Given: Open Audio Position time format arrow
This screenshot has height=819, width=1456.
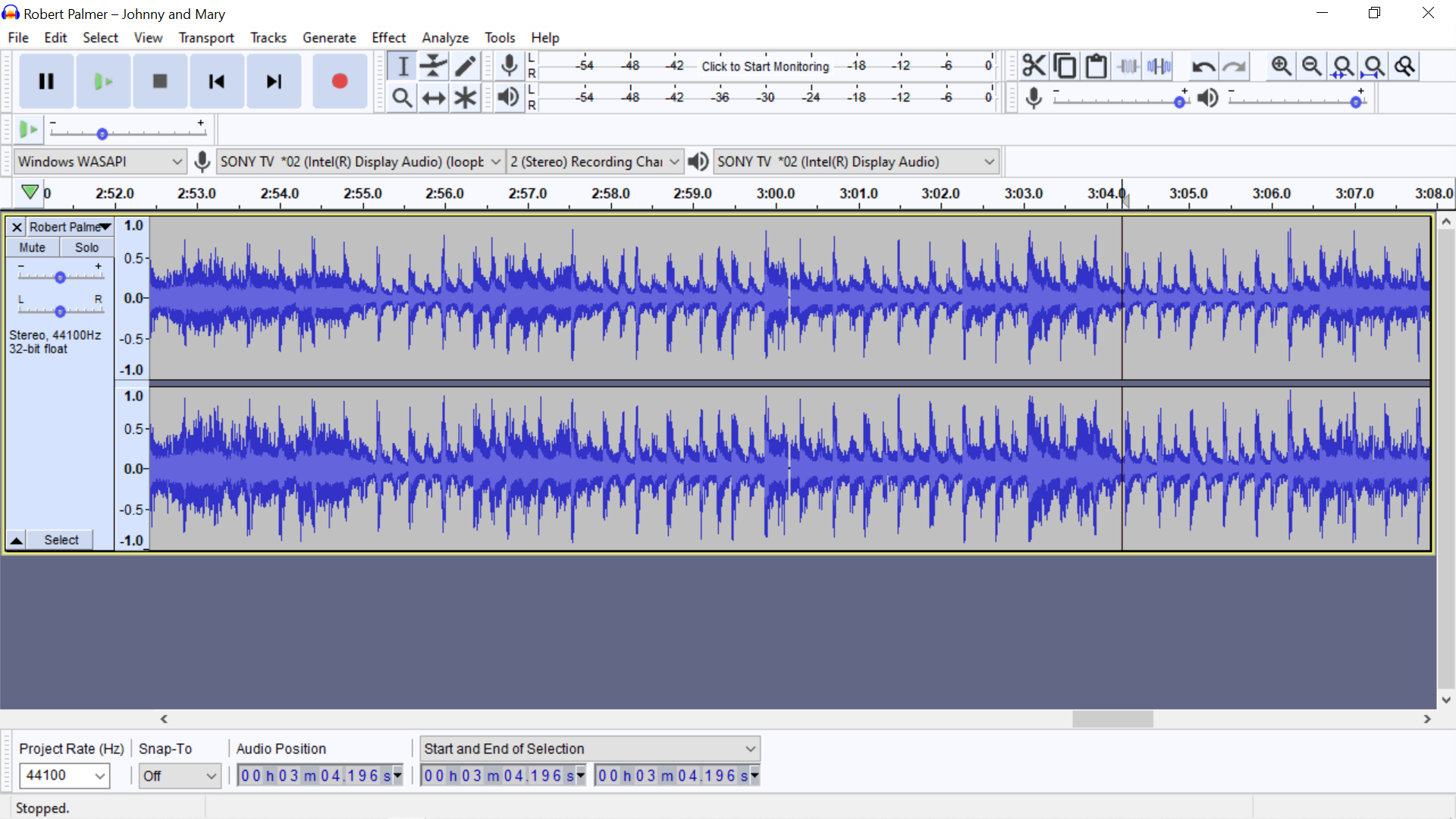Looking at the screenshot, I should point(397,775).
